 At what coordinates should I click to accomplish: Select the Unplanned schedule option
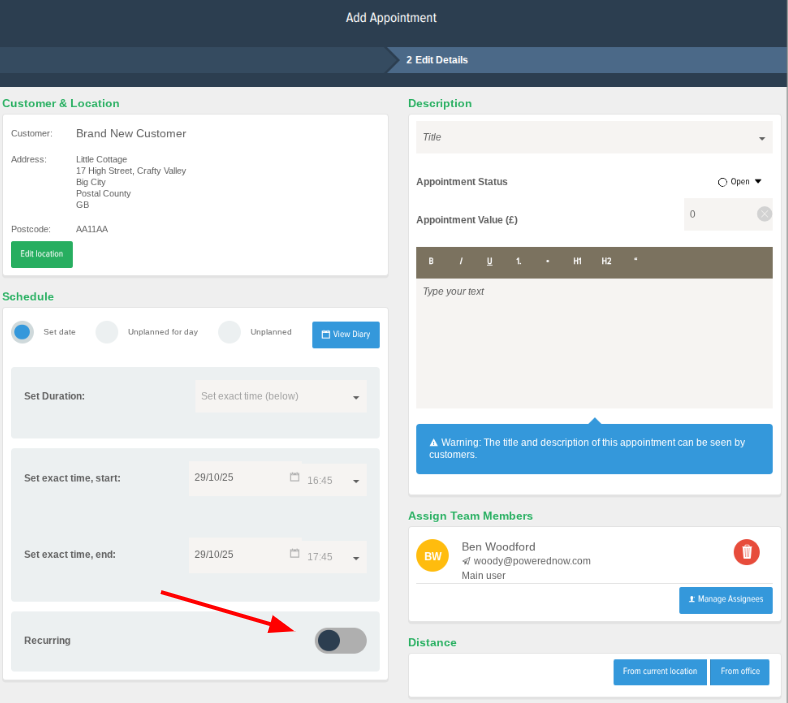(230, 332)
